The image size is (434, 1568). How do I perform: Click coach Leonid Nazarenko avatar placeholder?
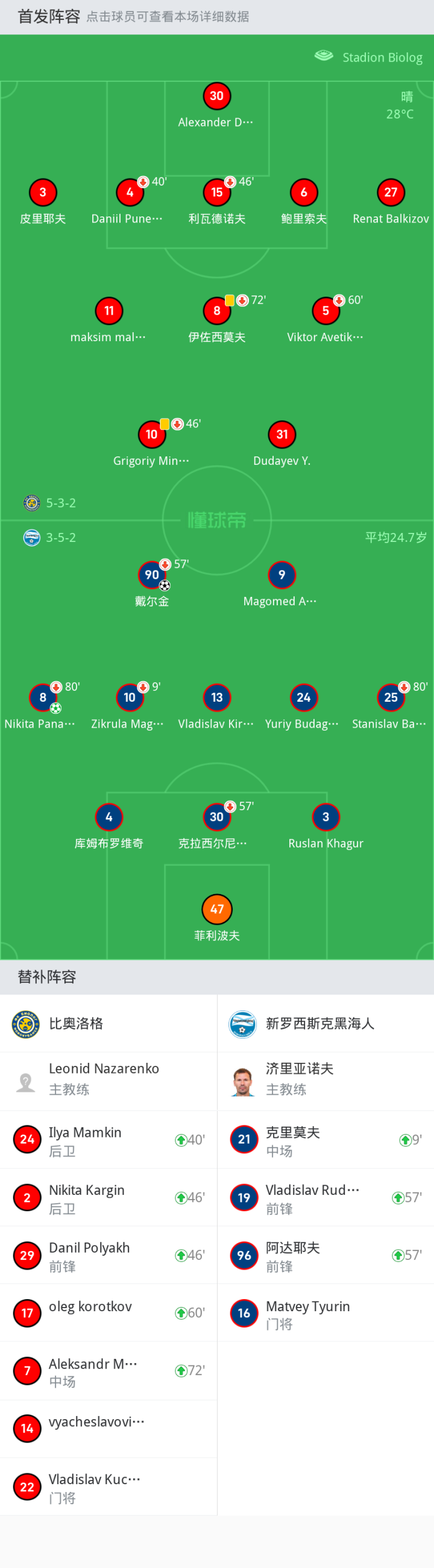pyautogui.click(x=25, y=1082)
